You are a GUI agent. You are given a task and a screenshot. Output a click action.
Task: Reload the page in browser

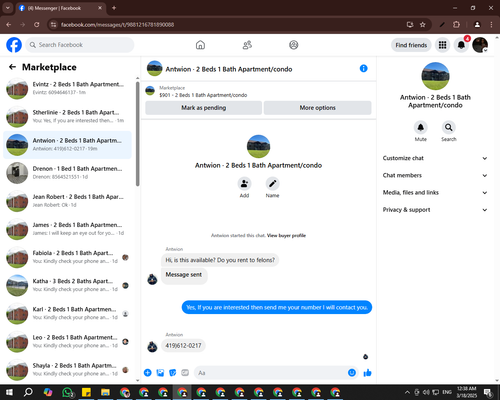tap(37, 25)
